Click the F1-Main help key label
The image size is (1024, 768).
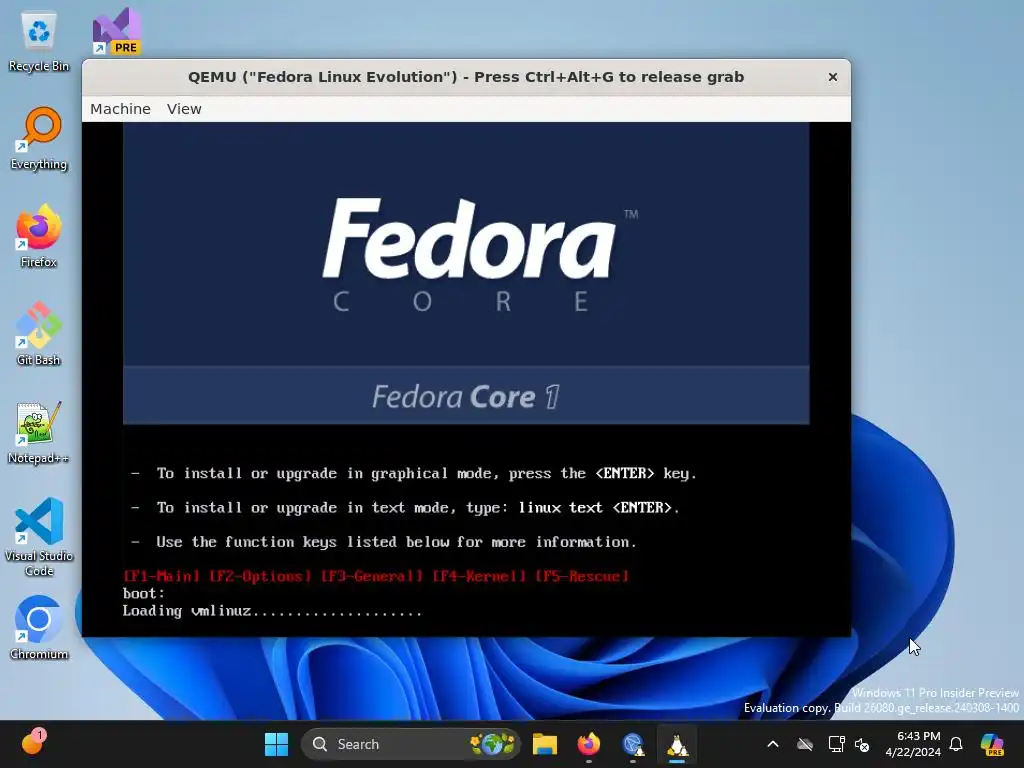click(x=161, y=576)
